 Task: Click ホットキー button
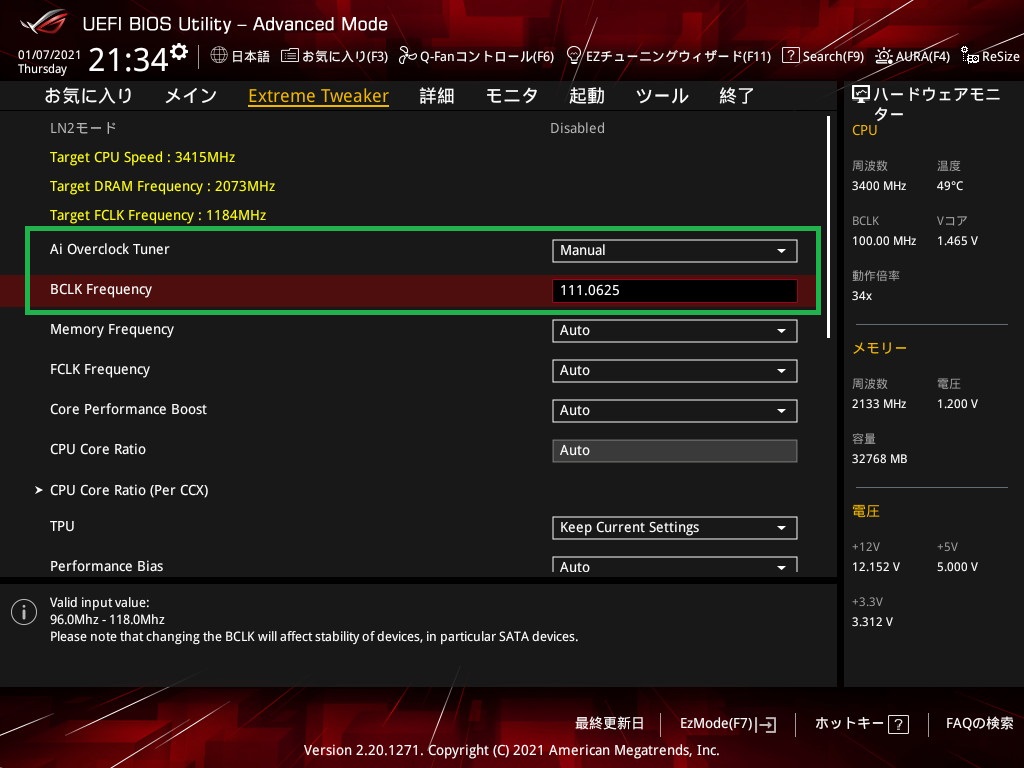click(x=861, y=724)
